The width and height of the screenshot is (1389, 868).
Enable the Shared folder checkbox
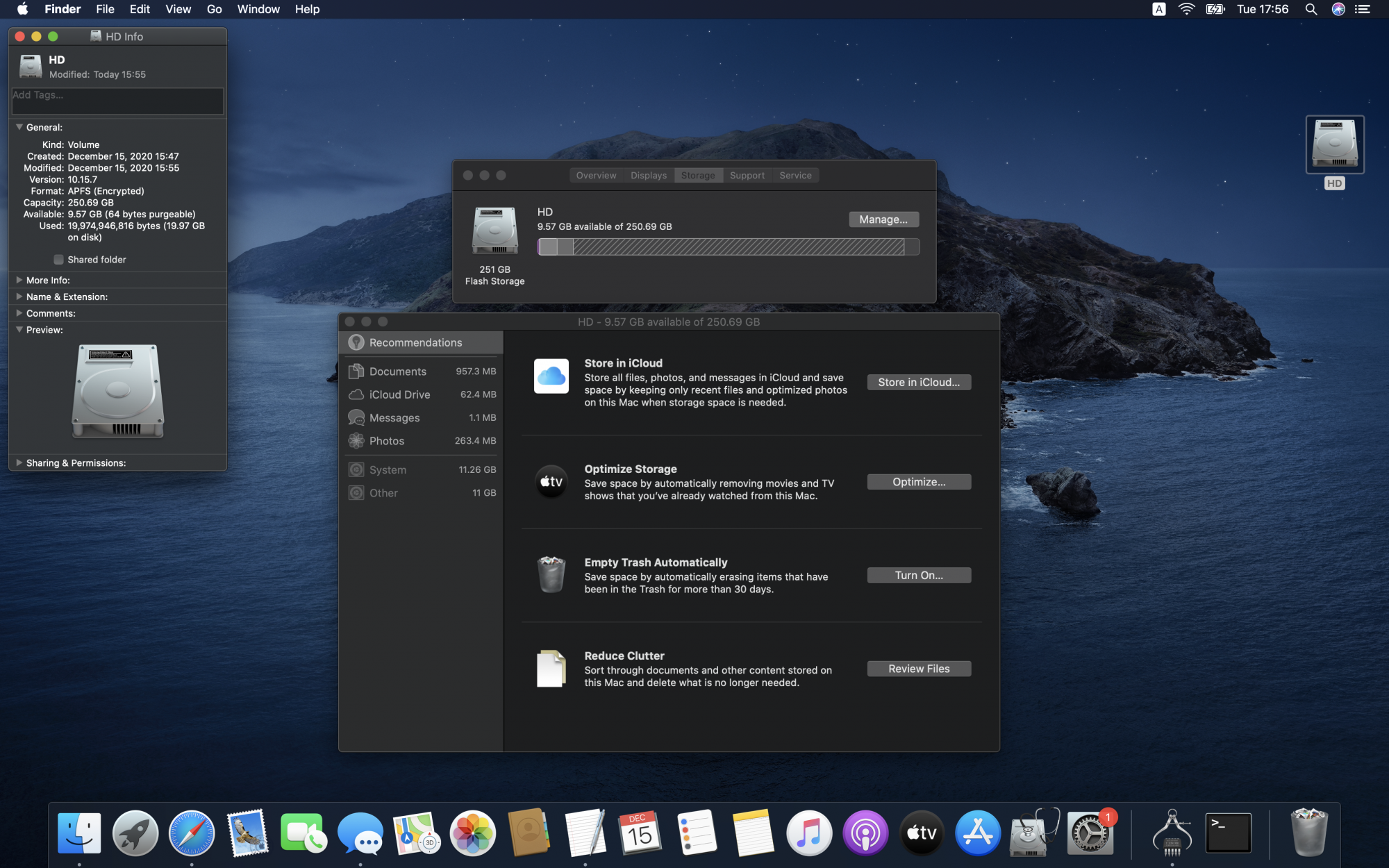tap(59, 260)
